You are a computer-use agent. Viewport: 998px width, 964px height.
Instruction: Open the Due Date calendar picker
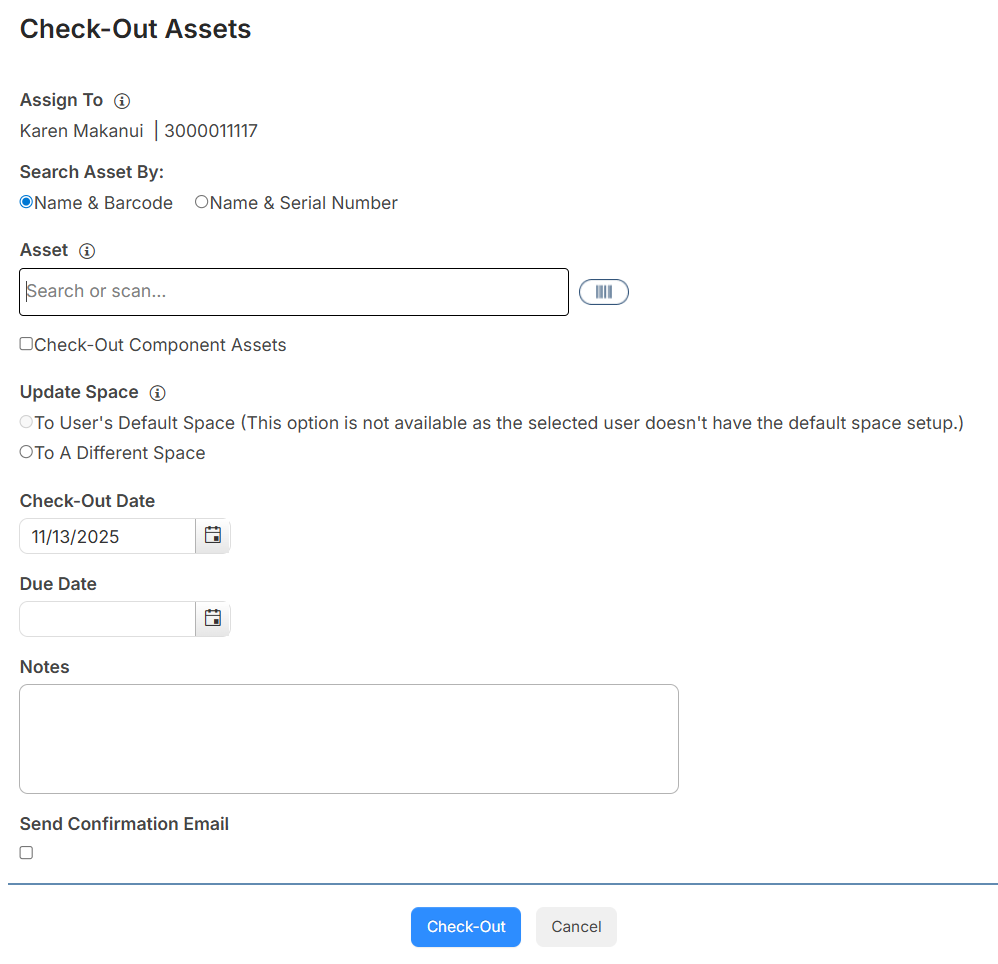tap(212, 618)
